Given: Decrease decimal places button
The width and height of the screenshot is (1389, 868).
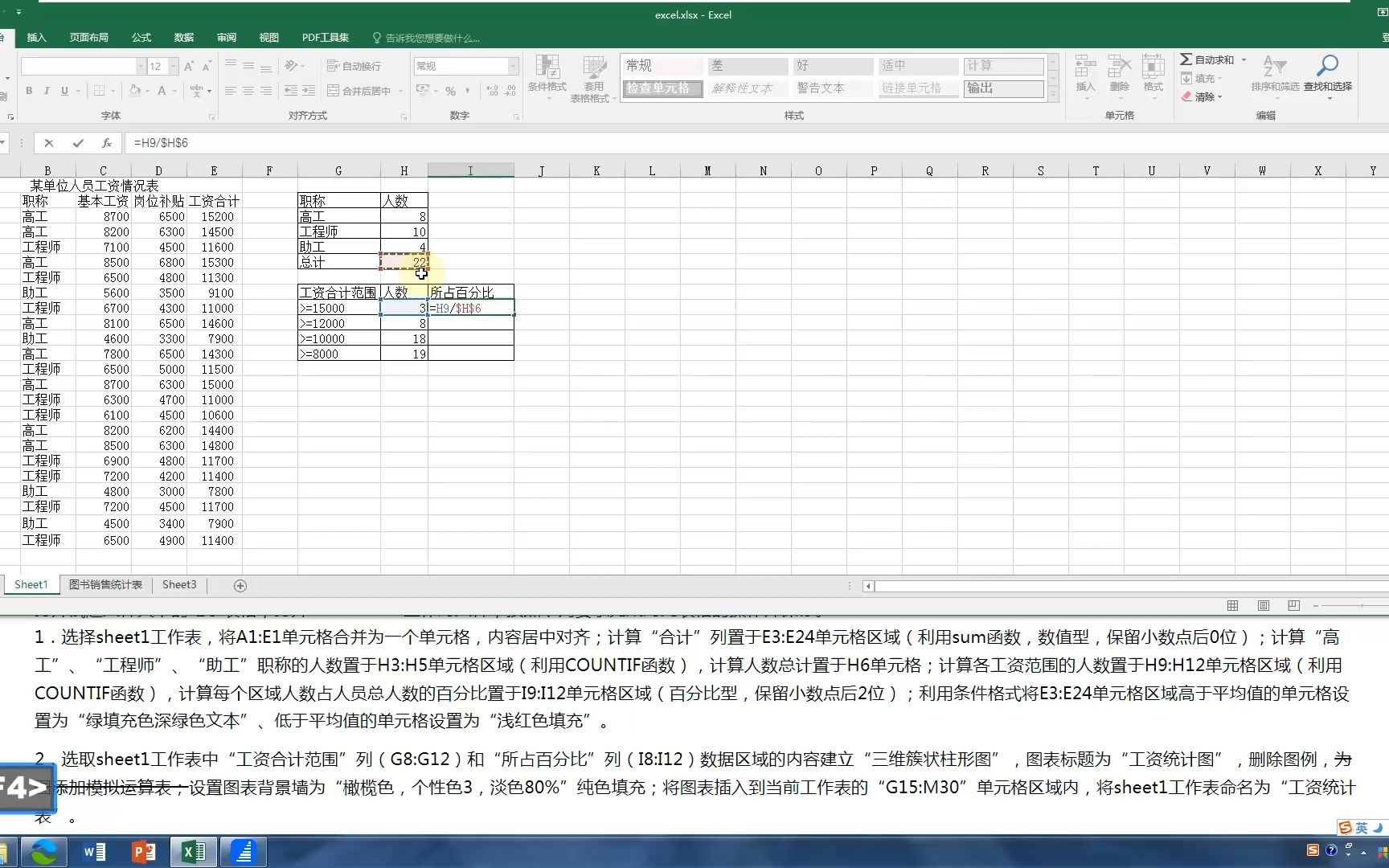Looking at the screenshot, I should click(x=510, y=91).
